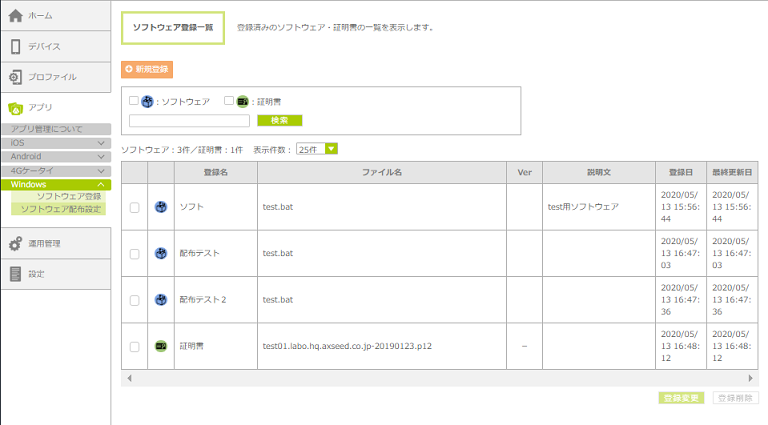
Task: Click the software icon in 配布テスト row
Action: [160, 254]
